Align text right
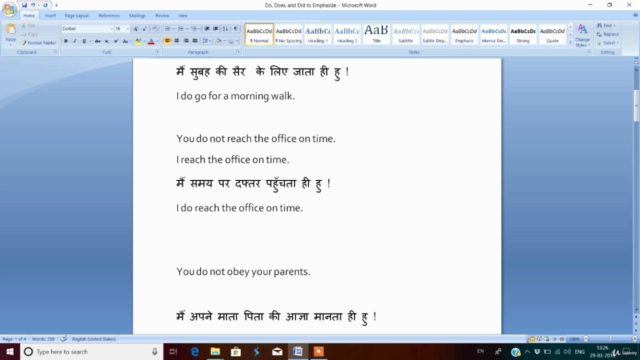The height and width of the screenshot is (360, 640). 186,41
